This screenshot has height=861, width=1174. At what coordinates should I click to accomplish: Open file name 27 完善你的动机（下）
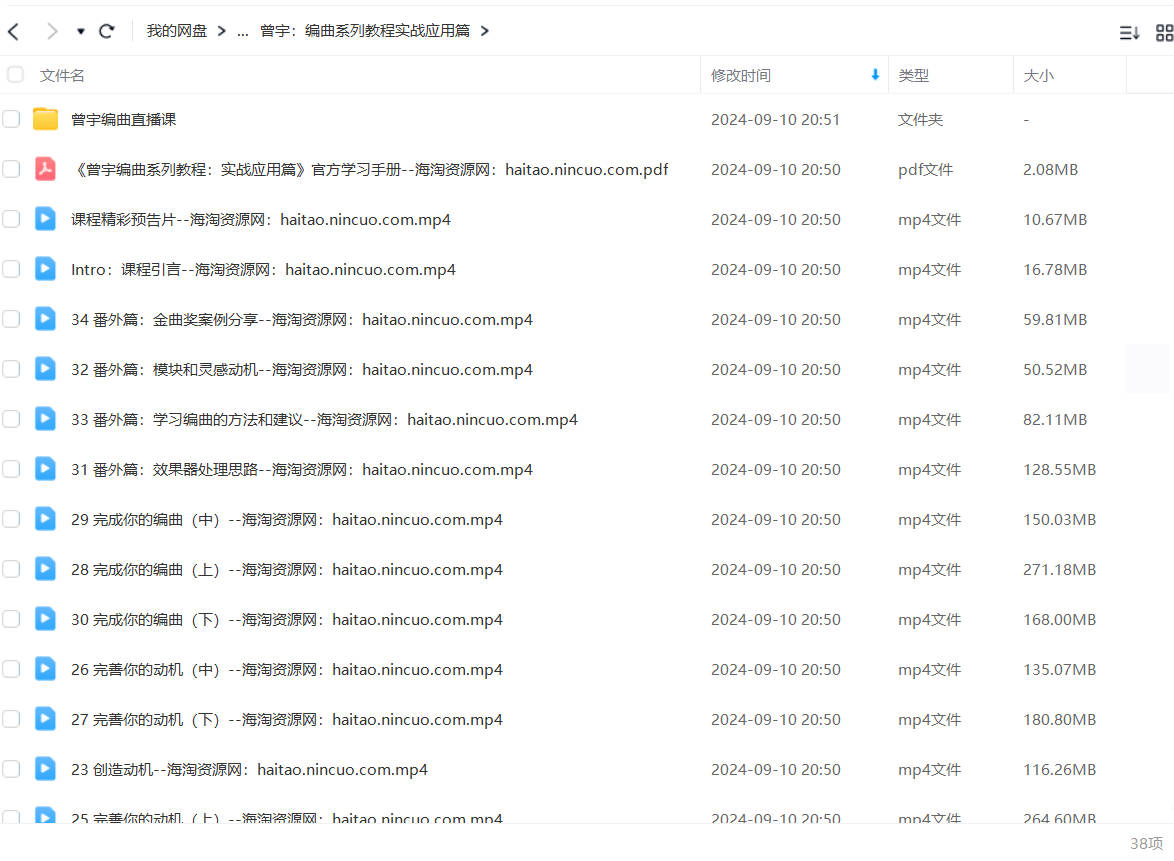(287, 719)
